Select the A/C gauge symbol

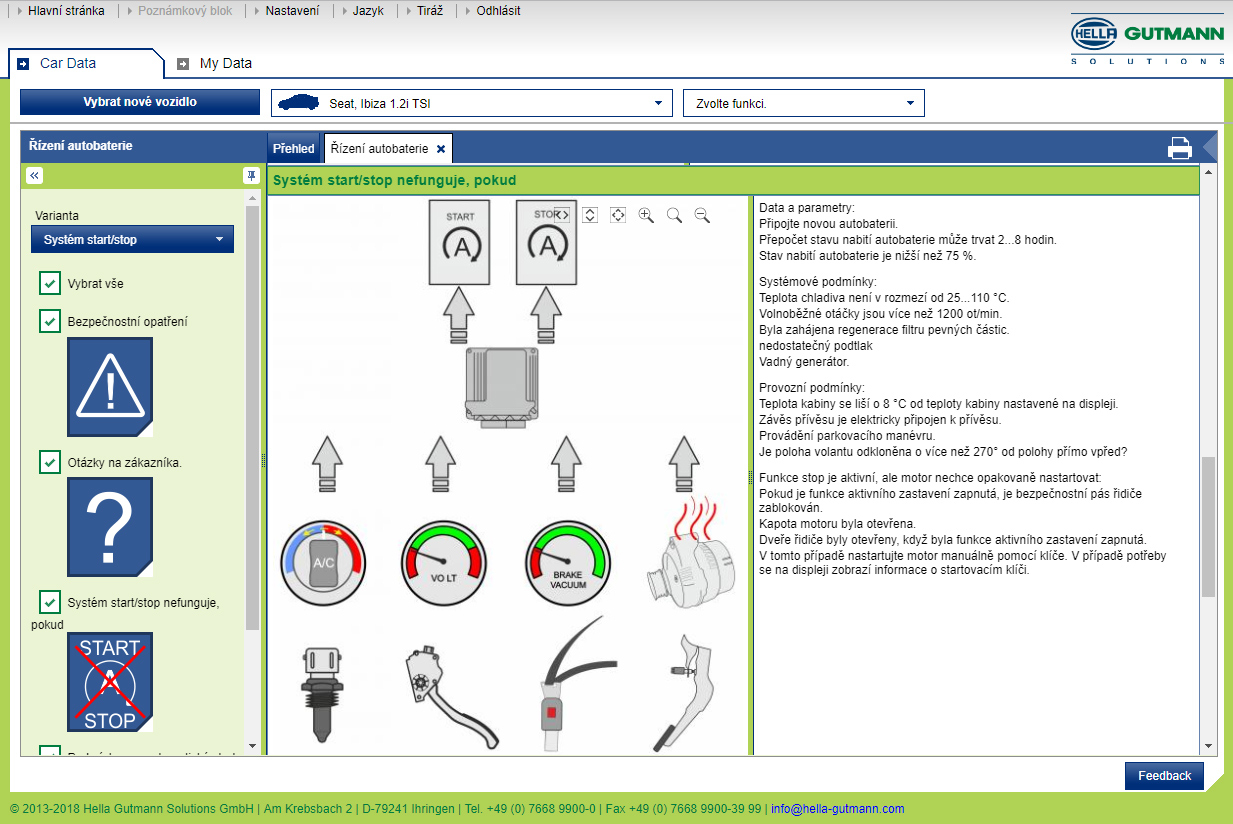322,563
